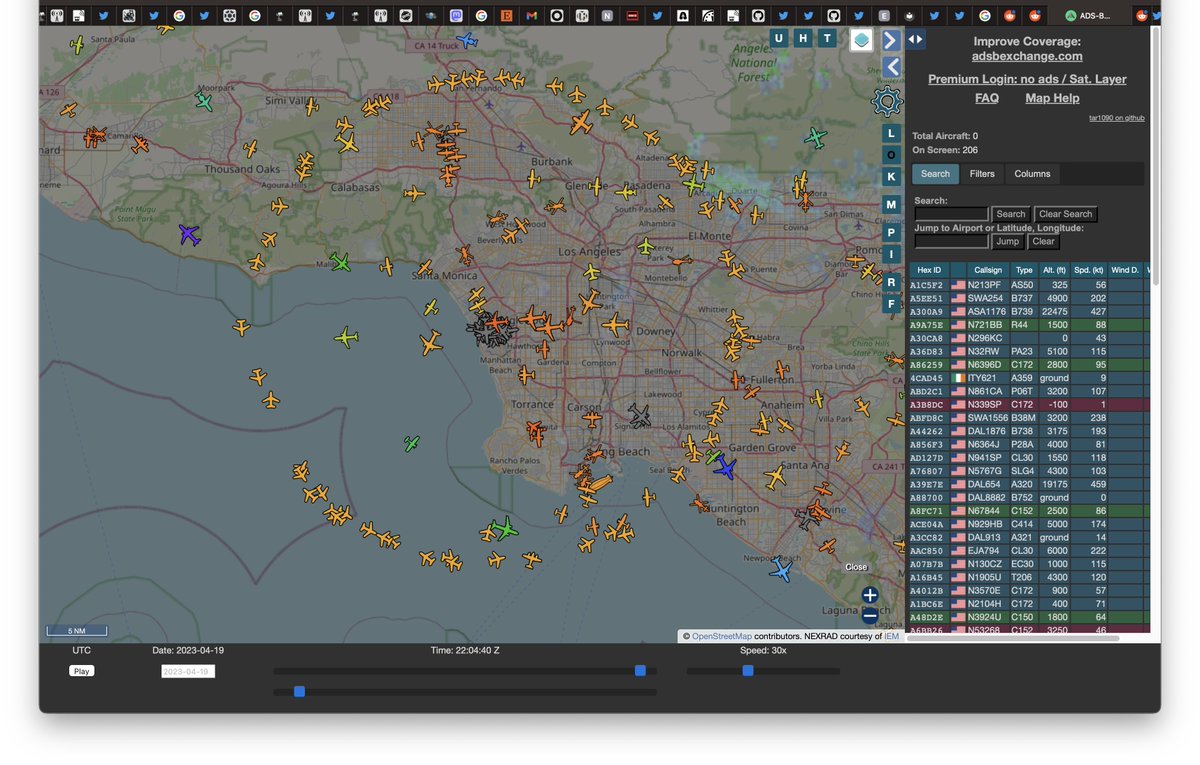Zoom out with the minus button
This screenshot has height=765, width=1200.
click(x=870, y=615)
